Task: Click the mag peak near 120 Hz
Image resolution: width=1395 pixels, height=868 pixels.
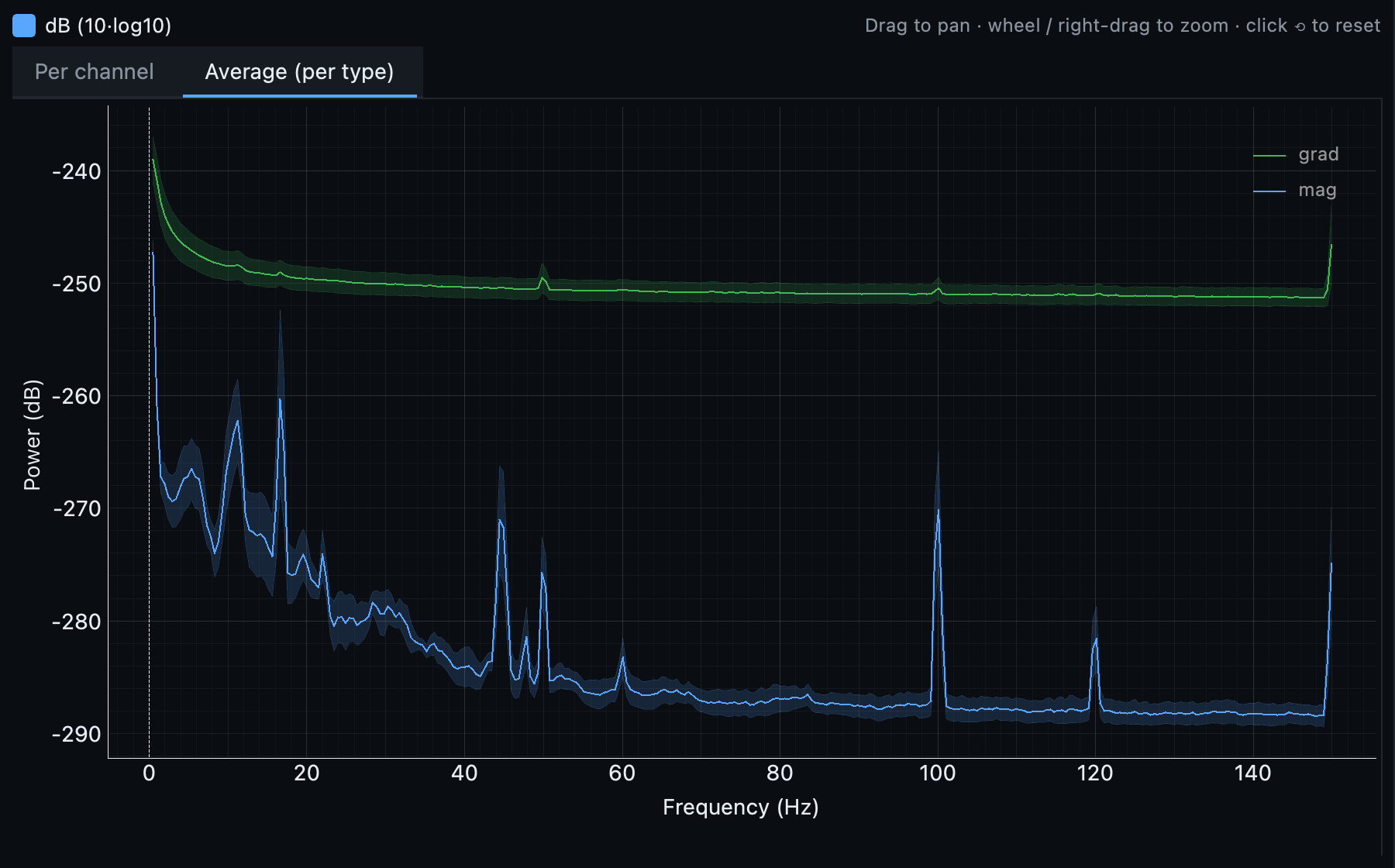Action: click(1095, 640)
